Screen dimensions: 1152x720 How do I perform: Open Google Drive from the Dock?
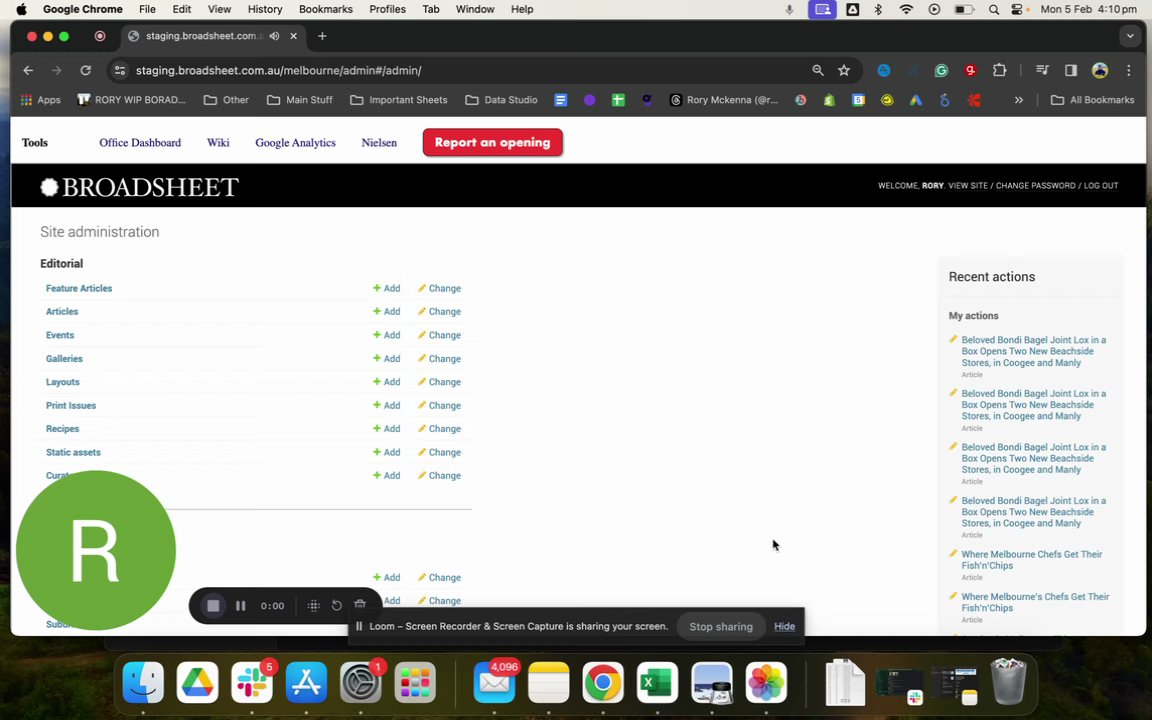(197, 683)
